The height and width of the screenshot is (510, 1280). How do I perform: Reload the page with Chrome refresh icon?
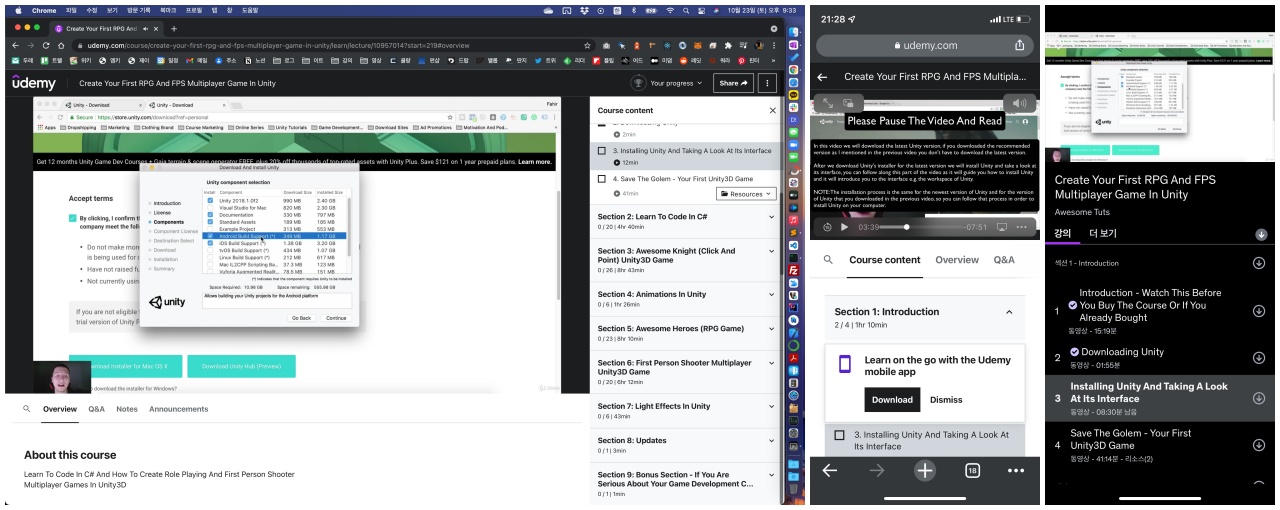(46, 45)
